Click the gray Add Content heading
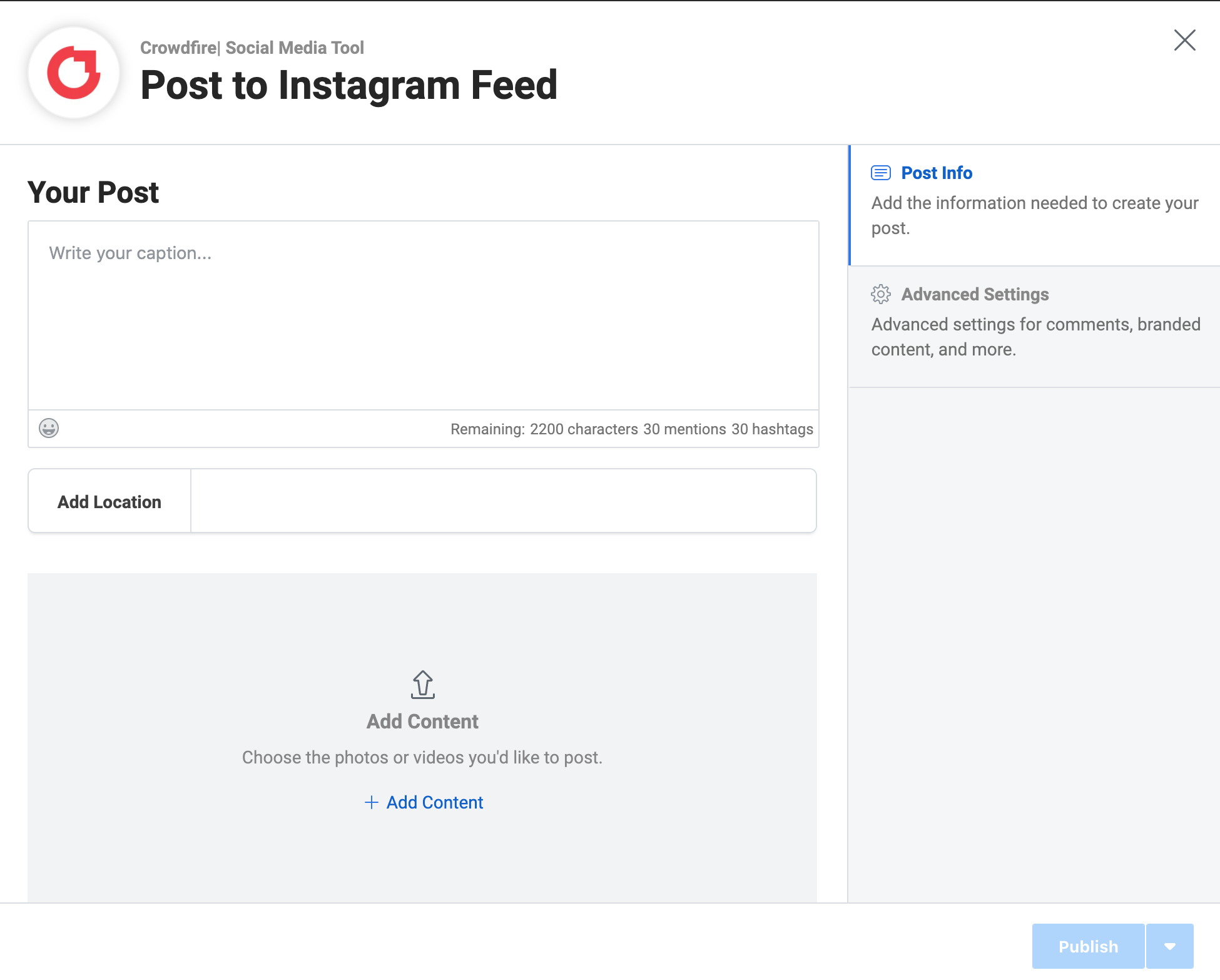Image resolution: width=1220 pixels, height=980 pixels. pos(422,722)
